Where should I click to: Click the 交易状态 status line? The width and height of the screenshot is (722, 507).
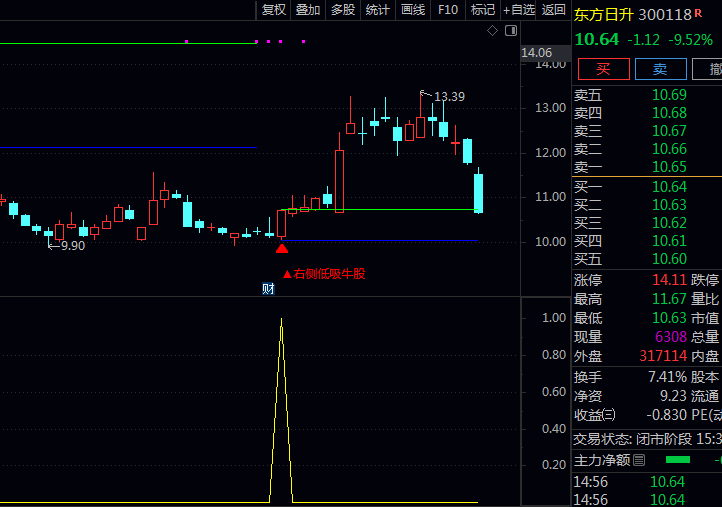(x=647, y=439)
